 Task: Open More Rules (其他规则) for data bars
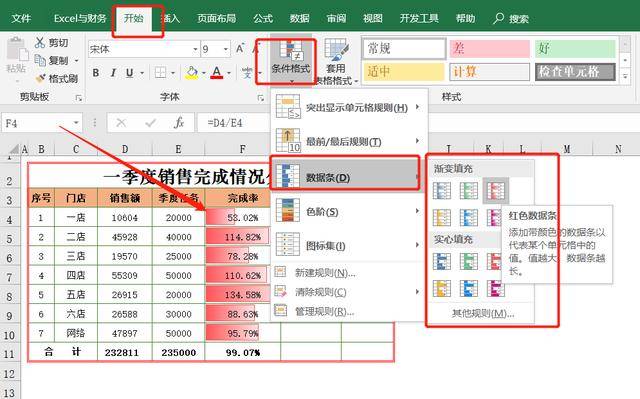(482, 314)
